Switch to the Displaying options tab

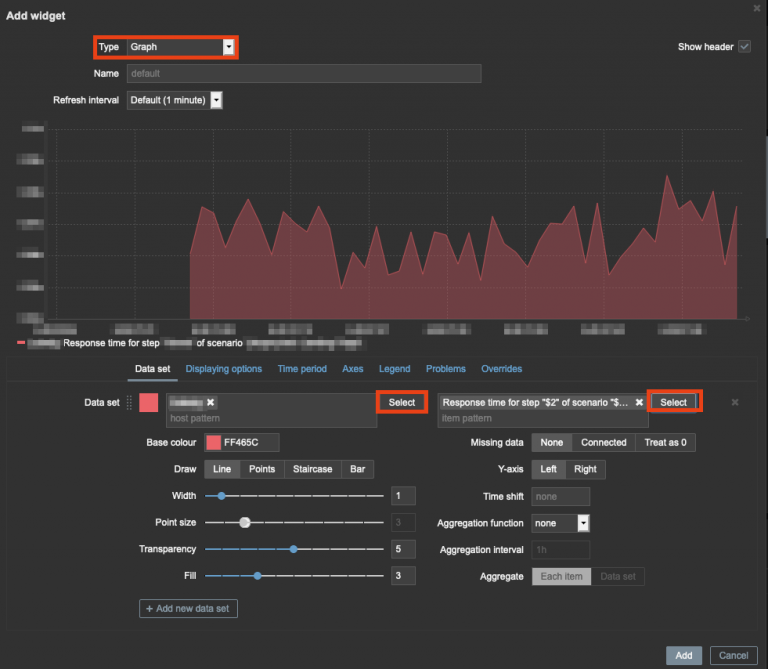click(x=224, y=369)
